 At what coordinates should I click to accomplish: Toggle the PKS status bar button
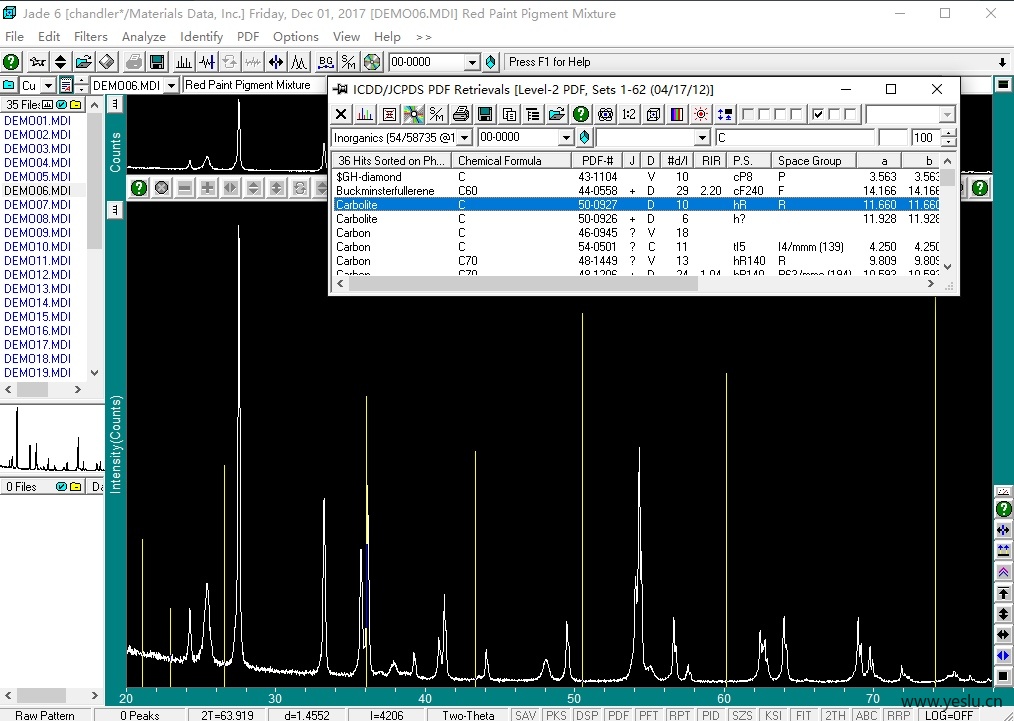point(556,715)
